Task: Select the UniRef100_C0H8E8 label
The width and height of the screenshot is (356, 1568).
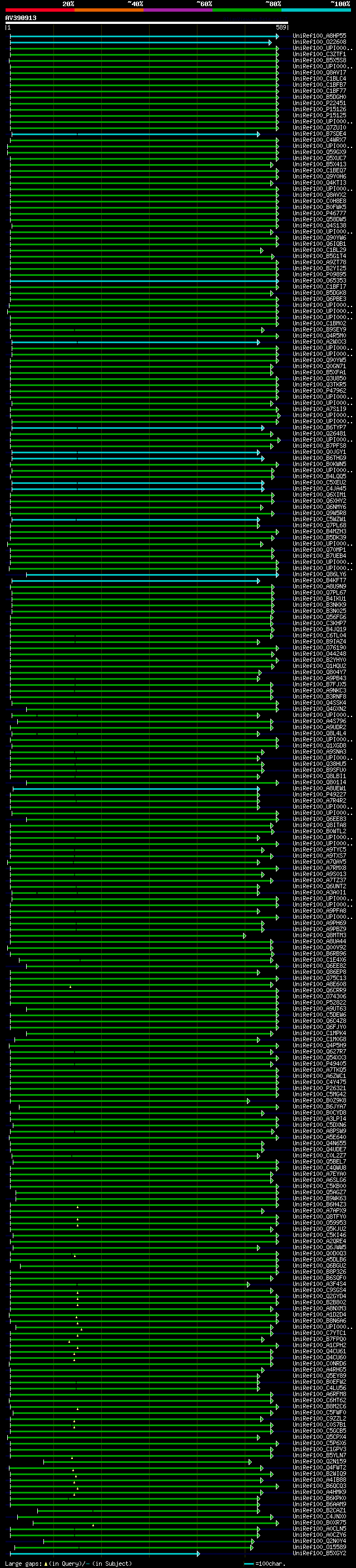Action: coord(319,201)
